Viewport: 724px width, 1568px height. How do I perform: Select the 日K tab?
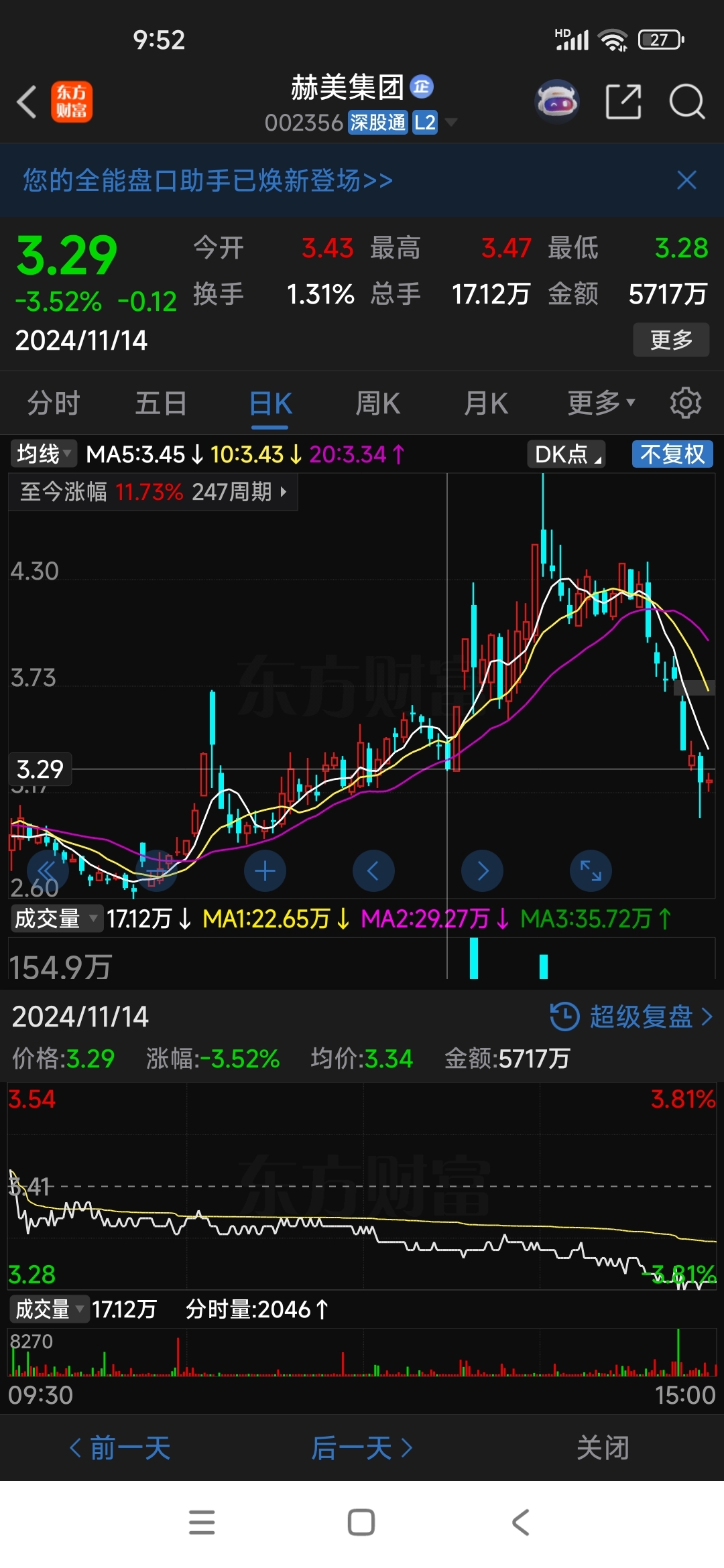(x=270, y=403)
